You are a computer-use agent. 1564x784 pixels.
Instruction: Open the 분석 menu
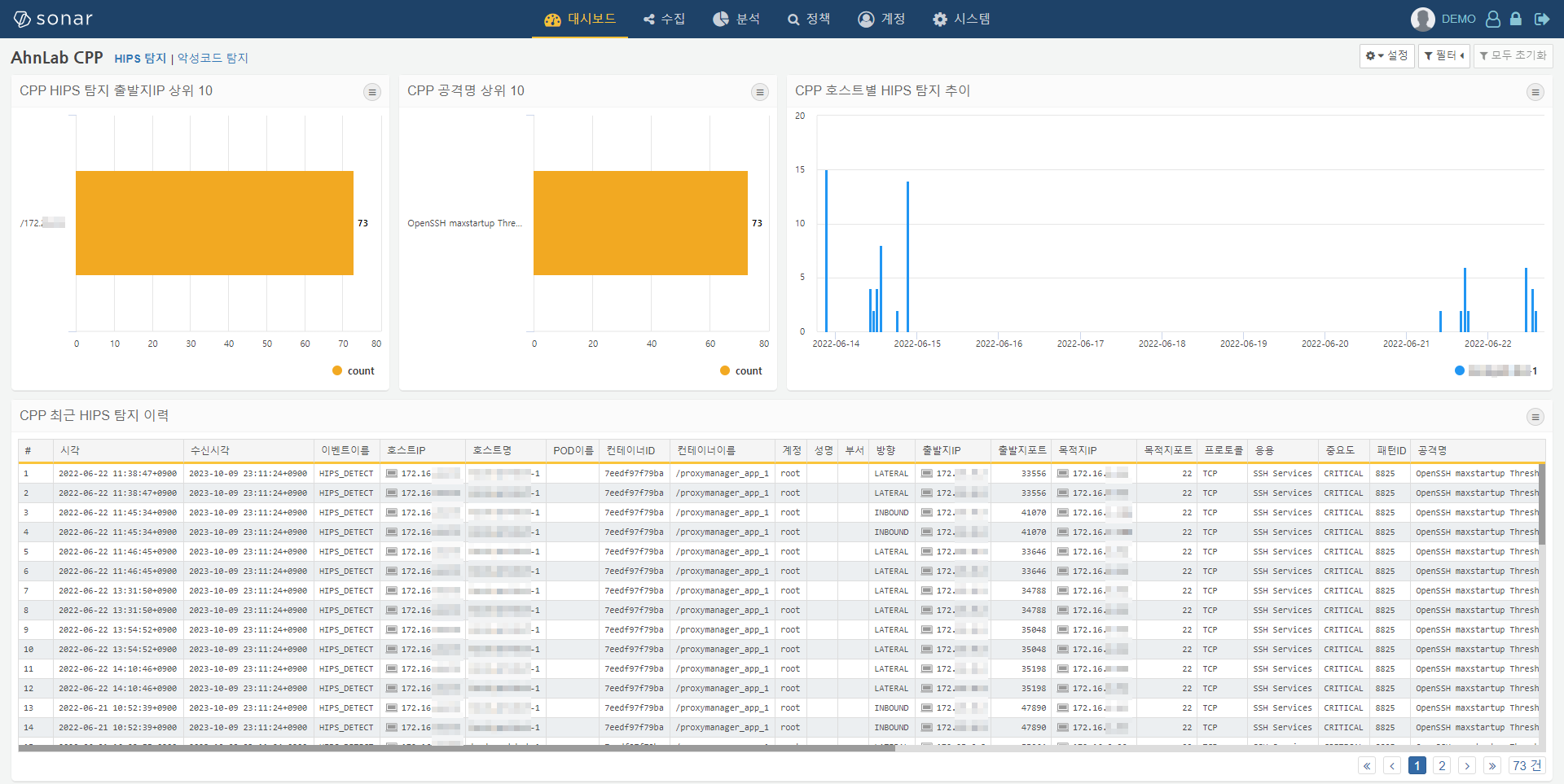736,19
